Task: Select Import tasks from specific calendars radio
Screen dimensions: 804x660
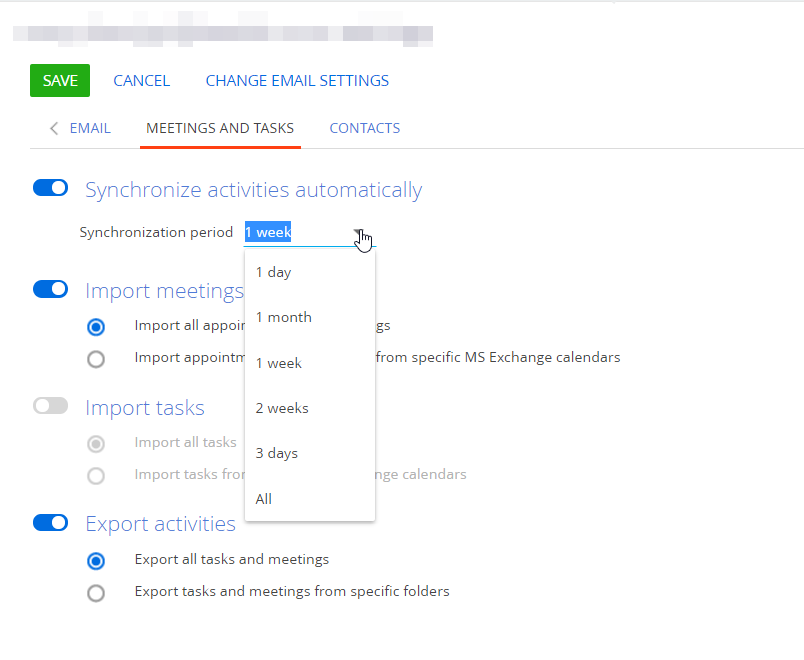Action: point(96,475)
